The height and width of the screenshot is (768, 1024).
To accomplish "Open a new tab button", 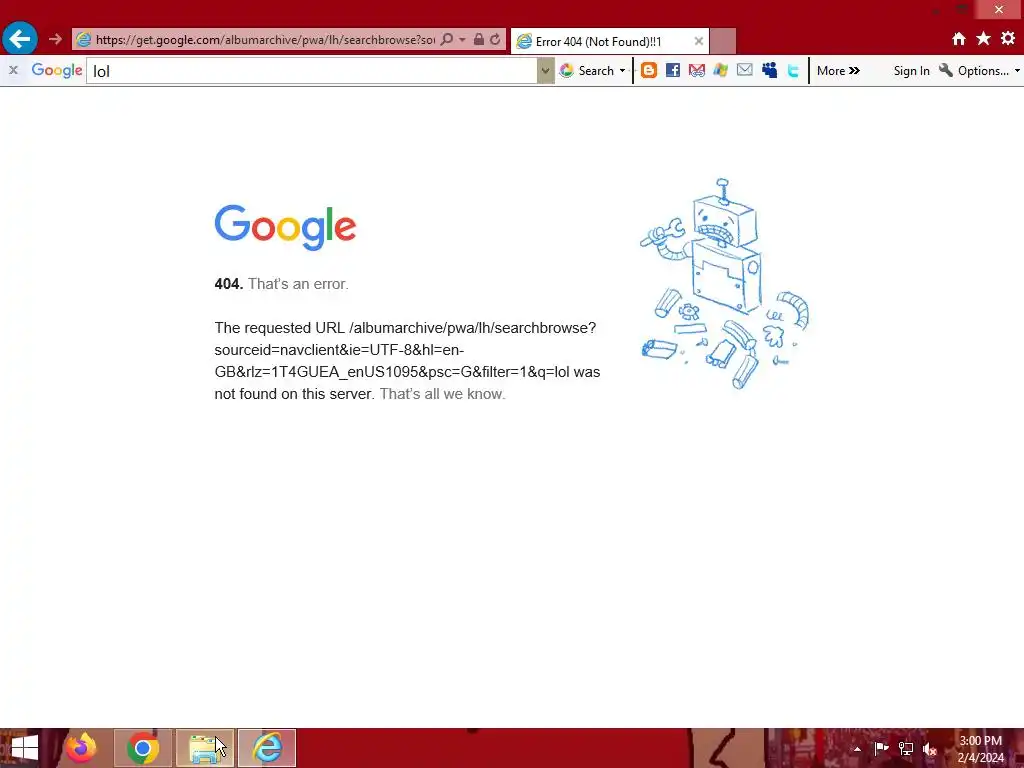I will pyautogui.click(x=723, y=41).
